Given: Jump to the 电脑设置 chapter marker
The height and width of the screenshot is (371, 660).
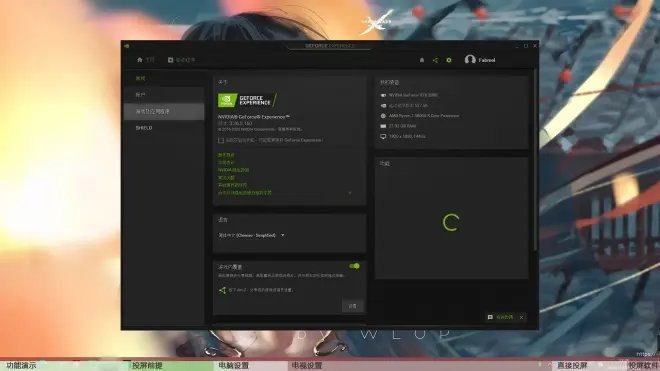Looking at the screenshot, I should coord(234,366).
